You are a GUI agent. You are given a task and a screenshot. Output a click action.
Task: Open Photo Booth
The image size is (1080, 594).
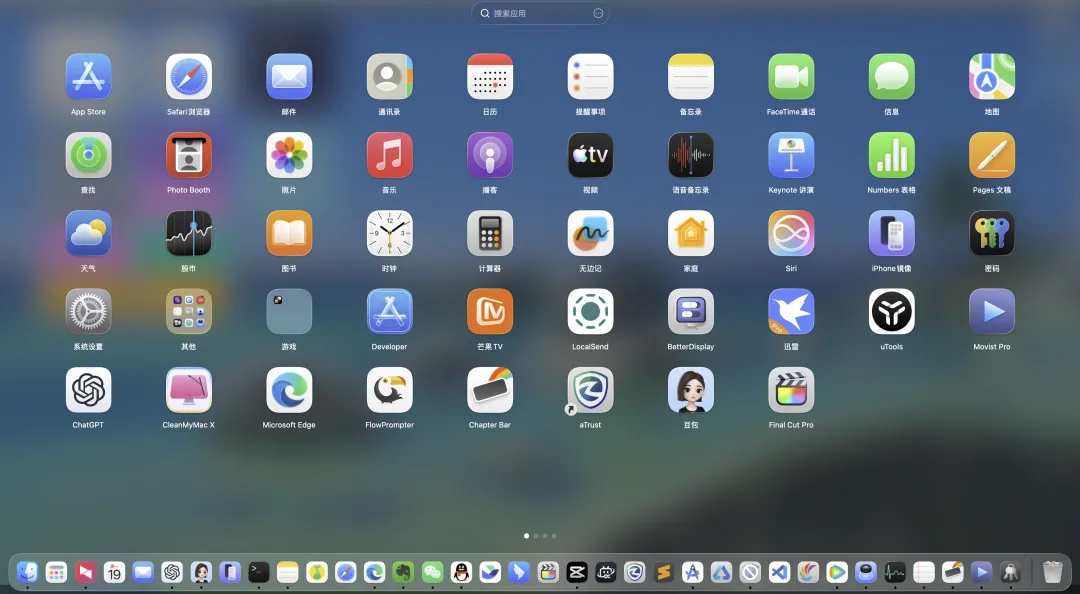[189, 155]
